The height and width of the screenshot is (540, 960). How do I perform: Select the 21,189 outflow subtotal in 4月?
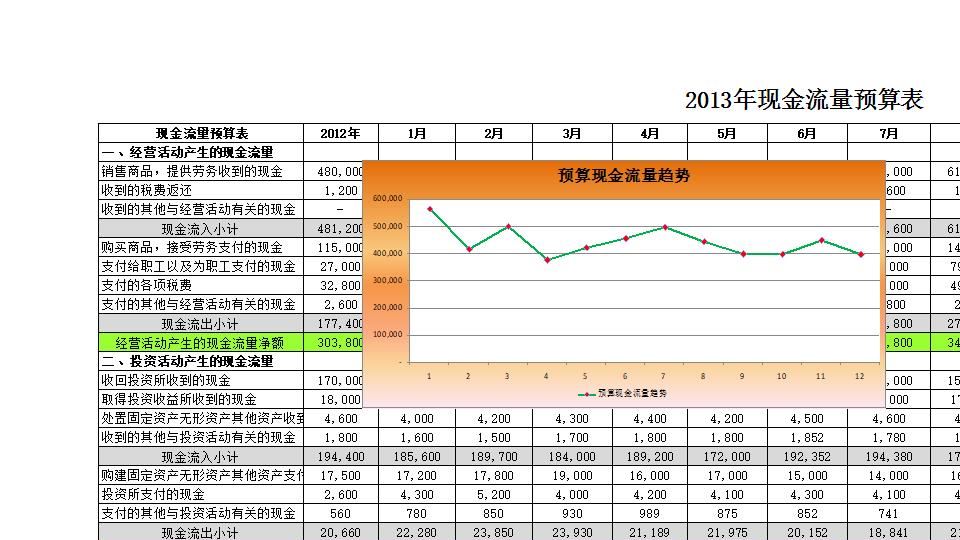(x=650, y=532)
